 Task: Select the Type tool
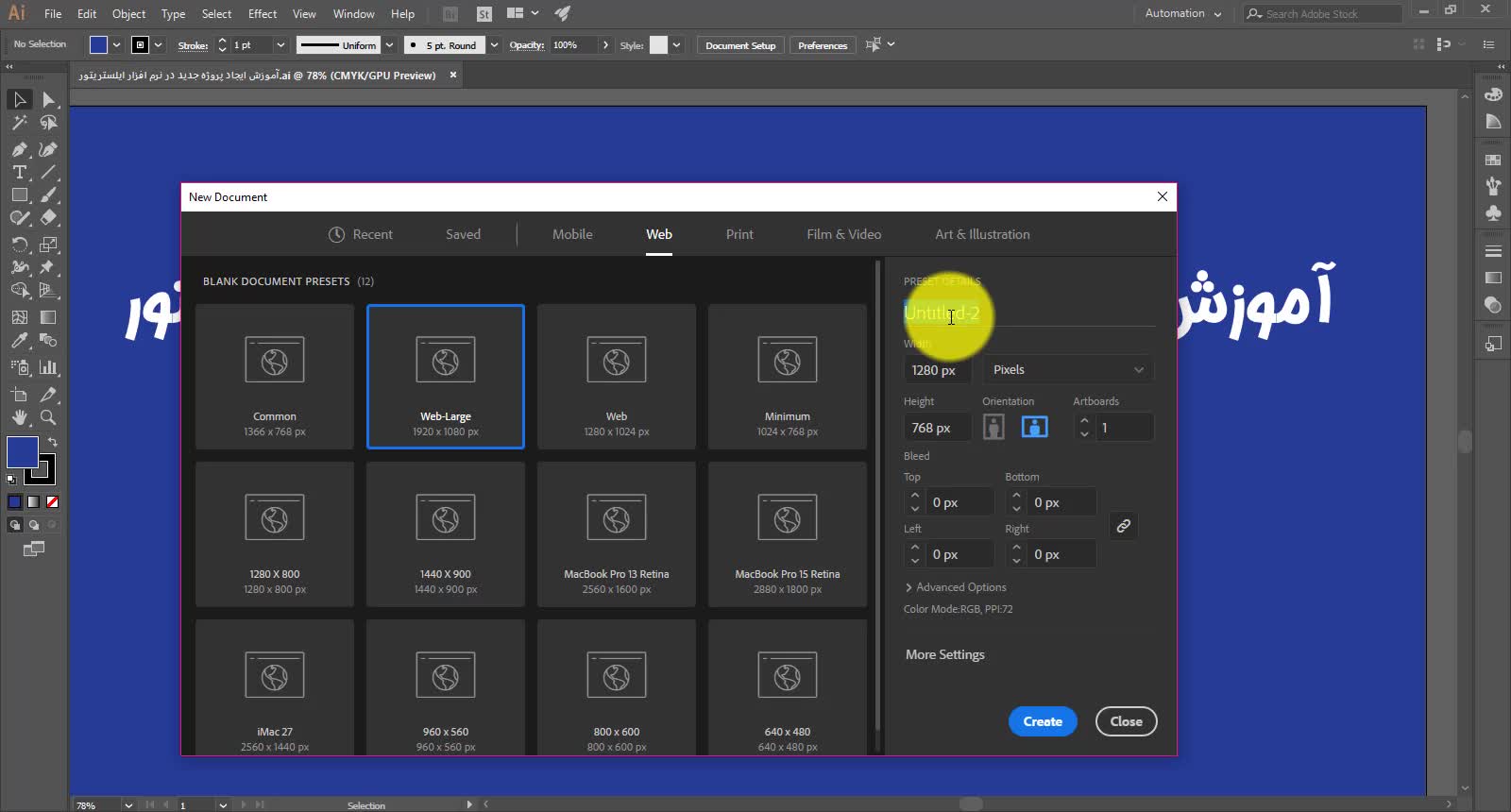pos(19,172)
